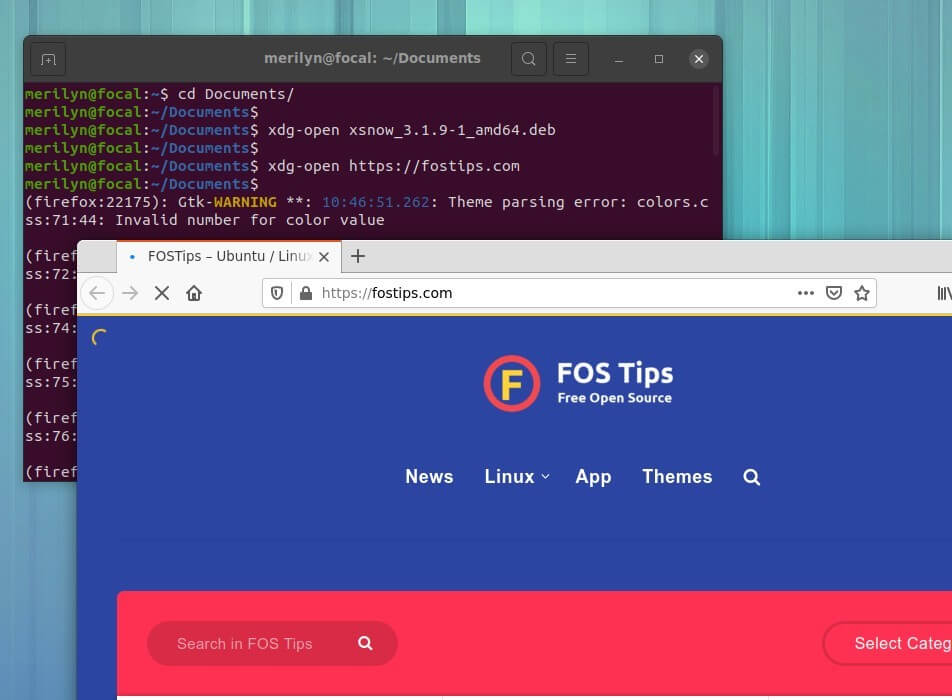The width and height of the screenshot is (952, 700).
Task: Bookmark this page with star icon
Action: [x=861, y=293]
